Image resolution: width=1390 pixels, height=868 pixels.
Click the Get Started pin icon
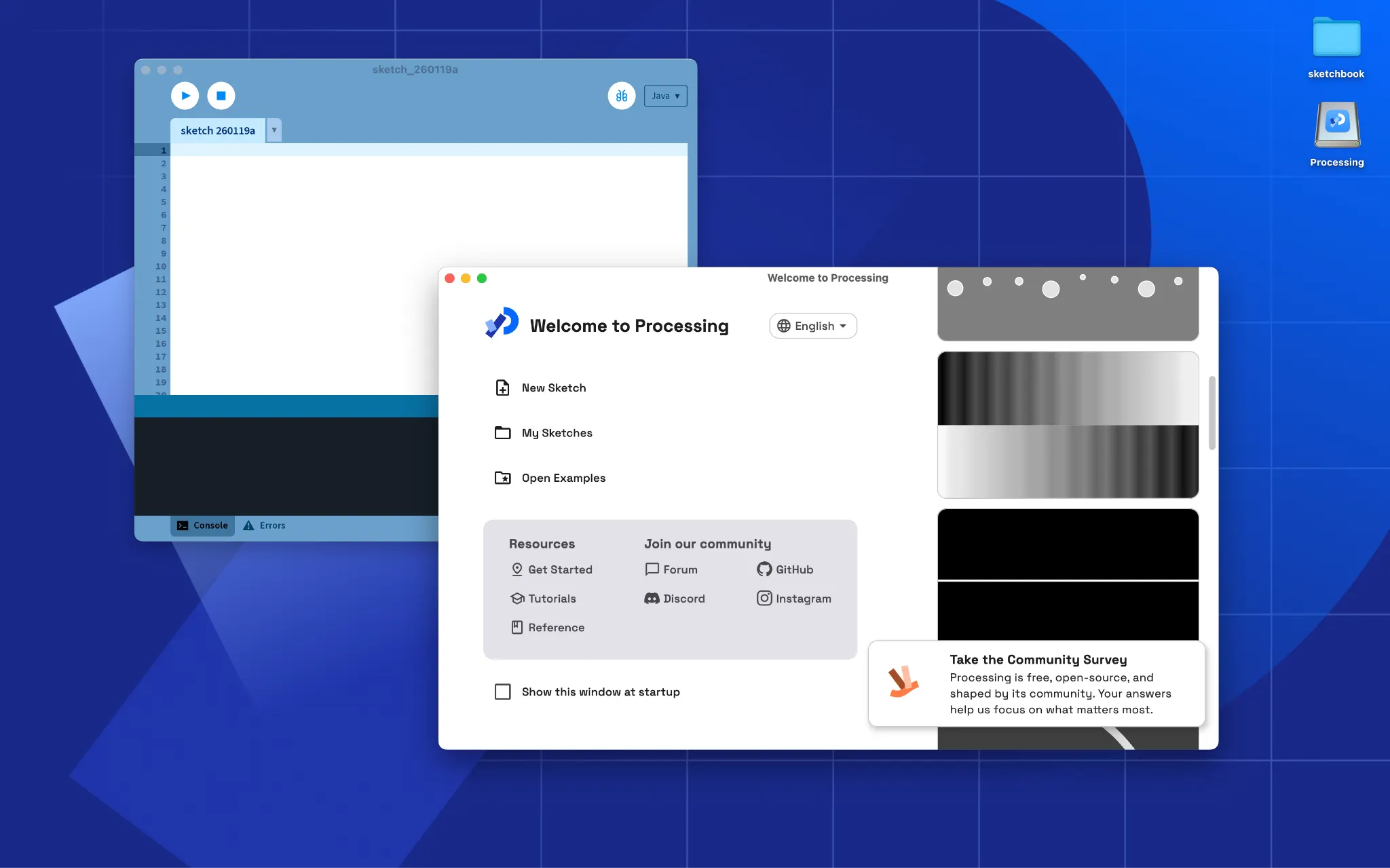517,569
